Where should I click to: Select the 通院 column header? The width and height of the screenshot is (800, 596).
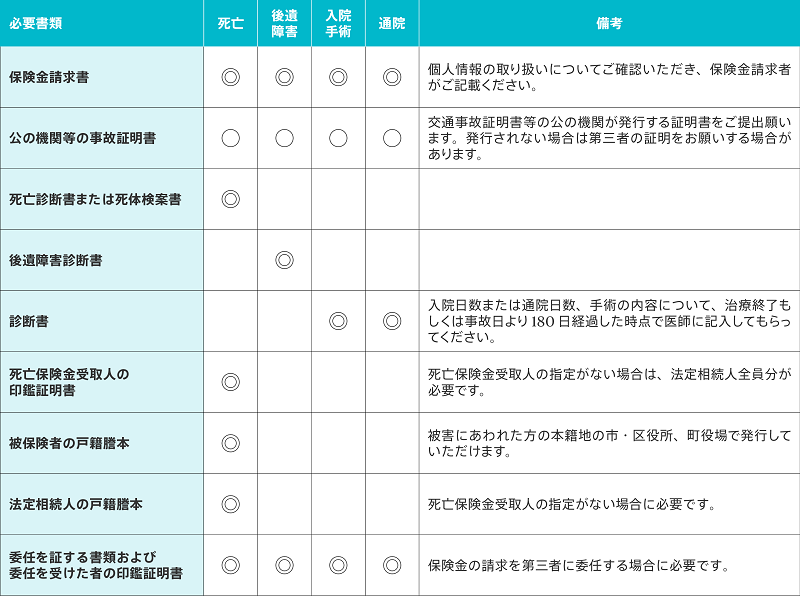tap(392, 23)
